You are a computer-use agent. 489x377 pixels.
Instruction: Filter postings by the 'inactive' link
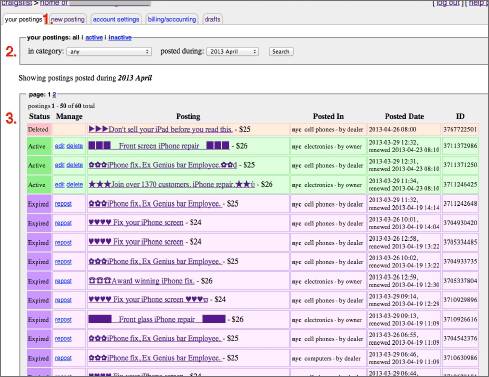pos(120,38)
